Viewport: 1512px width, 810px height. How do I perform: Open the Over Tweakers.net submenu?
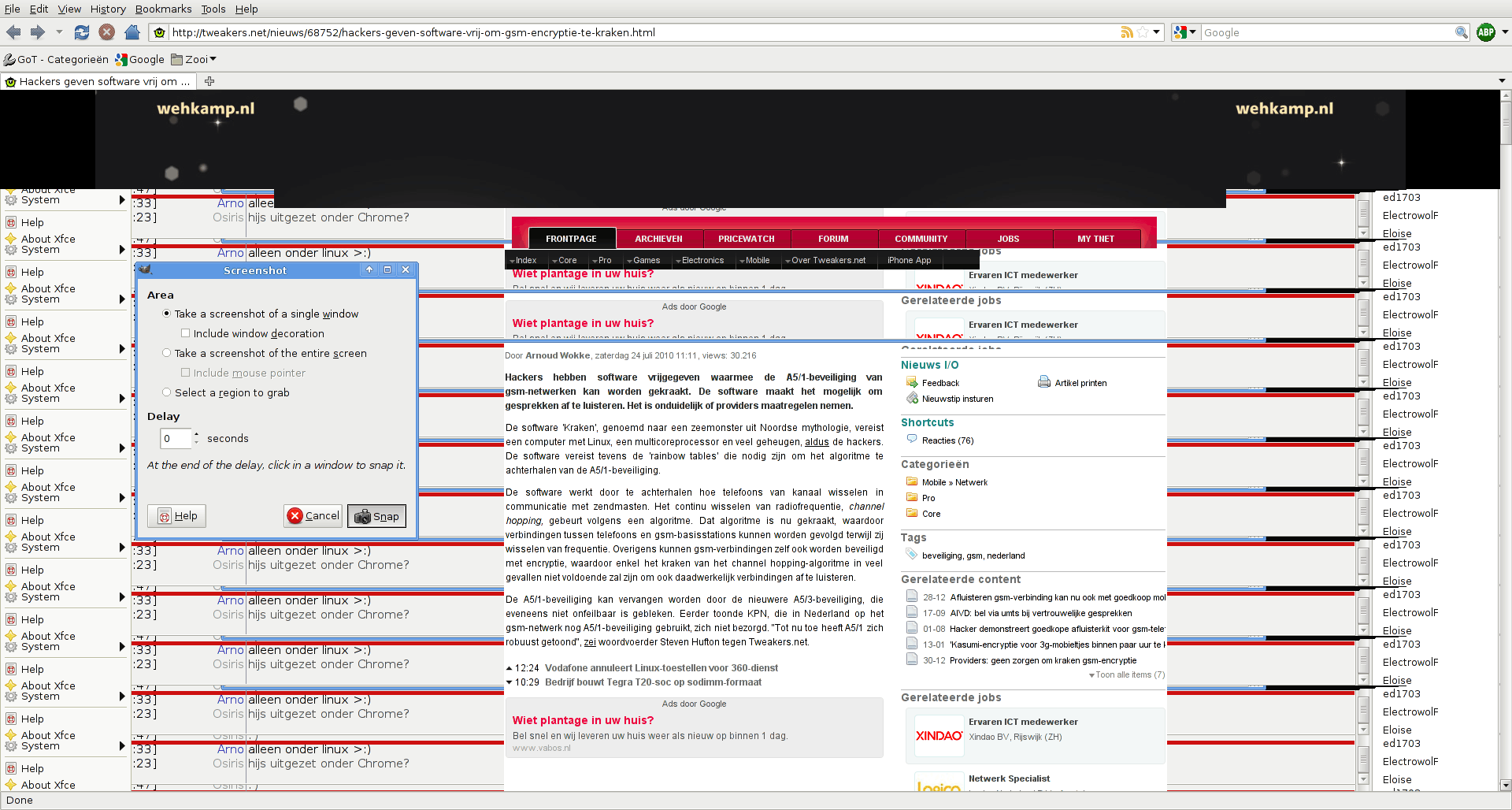point(825,260)
